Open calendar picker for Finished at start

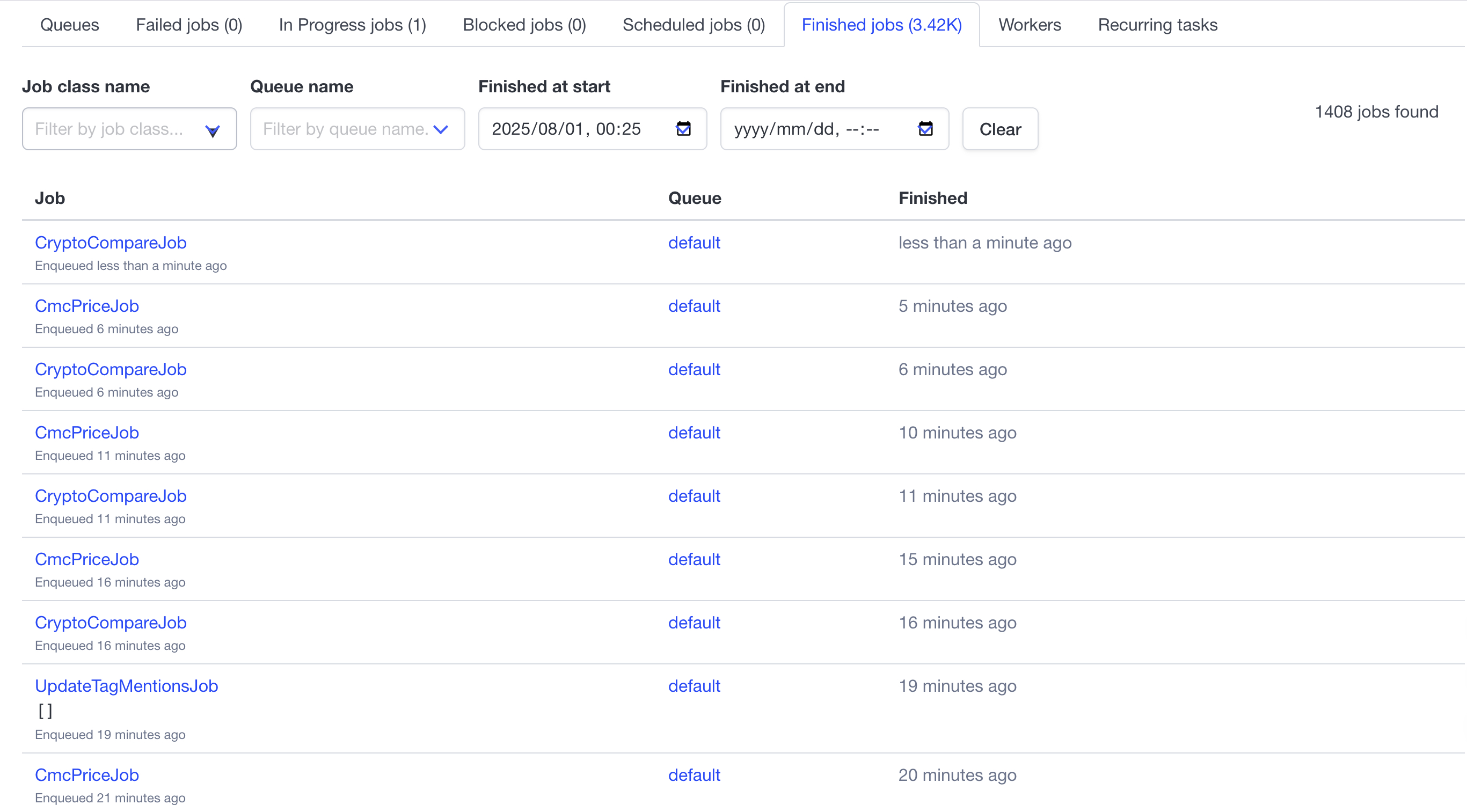click(x=683, y=129)
